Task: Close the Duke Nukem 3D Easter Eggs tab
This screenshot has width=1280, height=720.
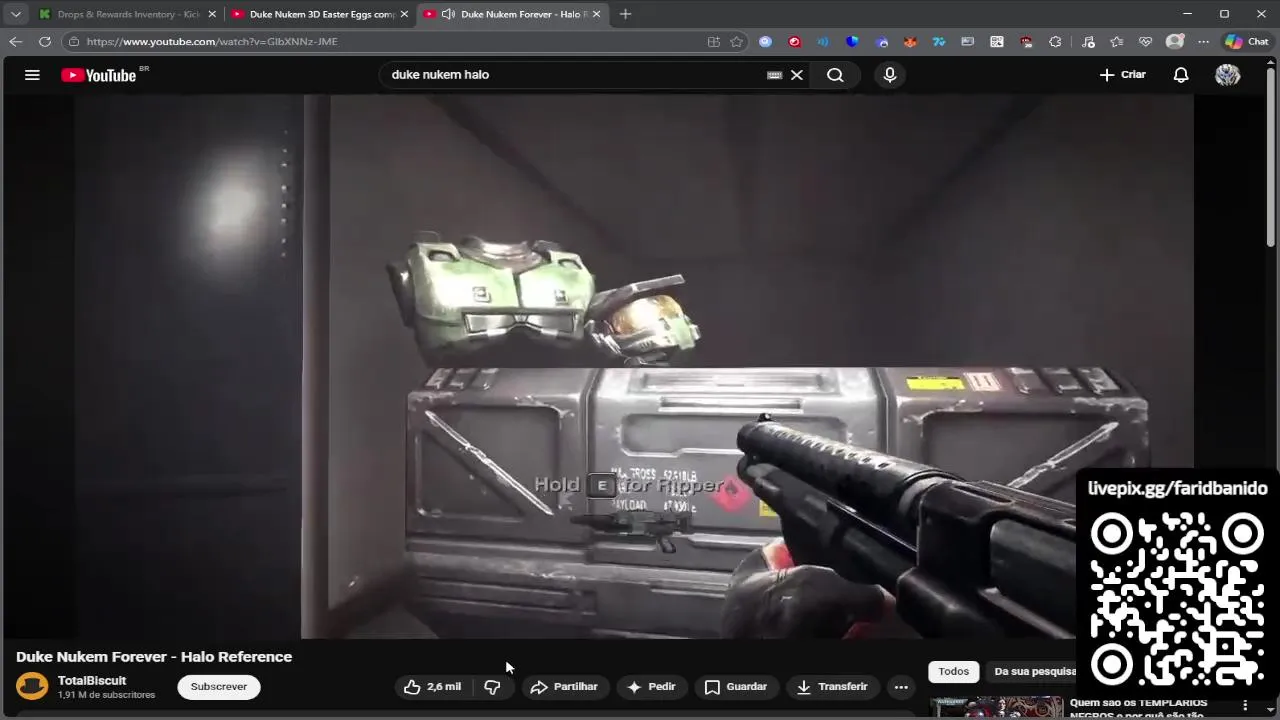Action: (404, 14)
